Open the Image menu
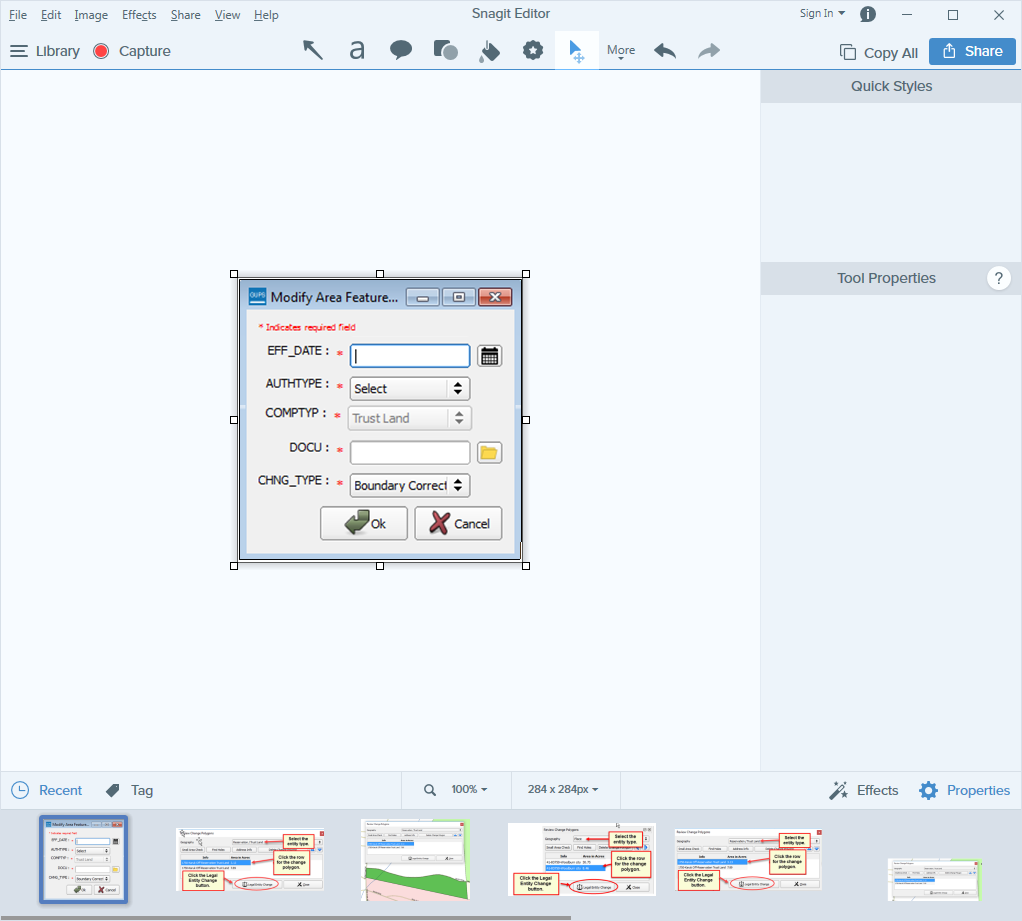 point(91,15)
